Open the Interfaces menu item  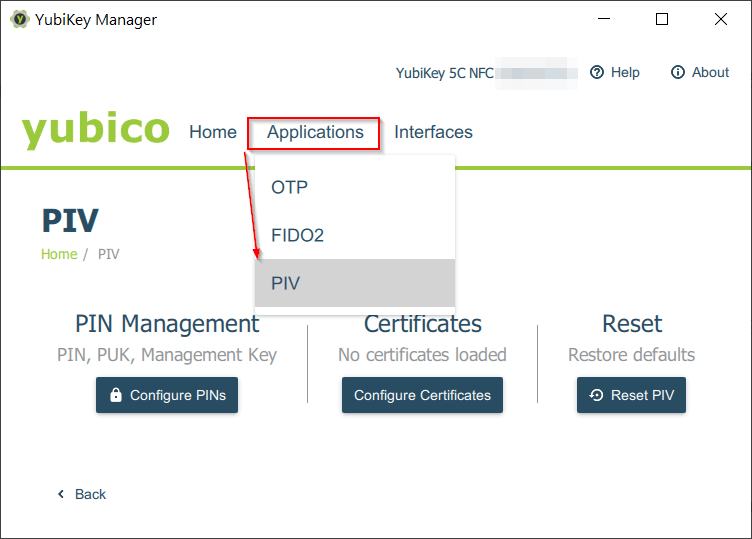[x=433, y=132]
